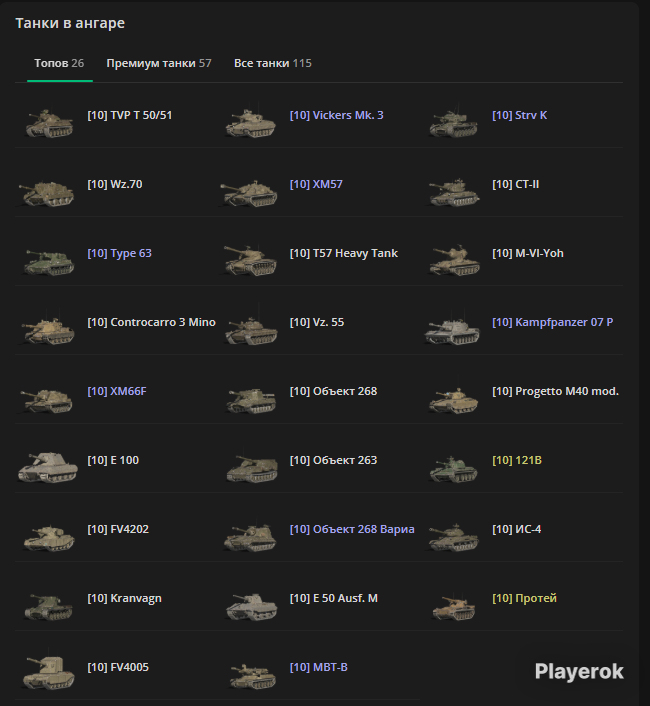Select the '[10] 121B' label
650x706 pixels.
pyautogui.click(x=517, y=460)
